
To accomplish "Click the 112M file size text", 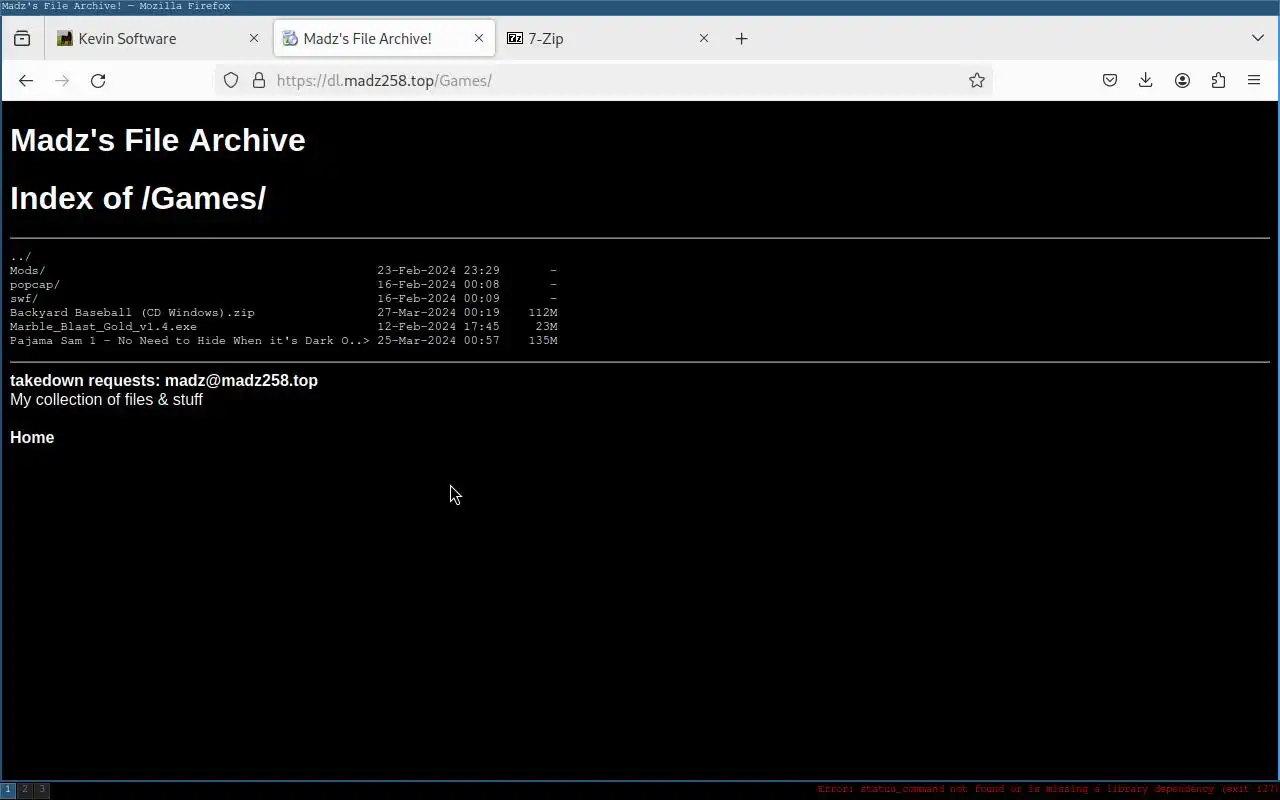I will [543, 312].
